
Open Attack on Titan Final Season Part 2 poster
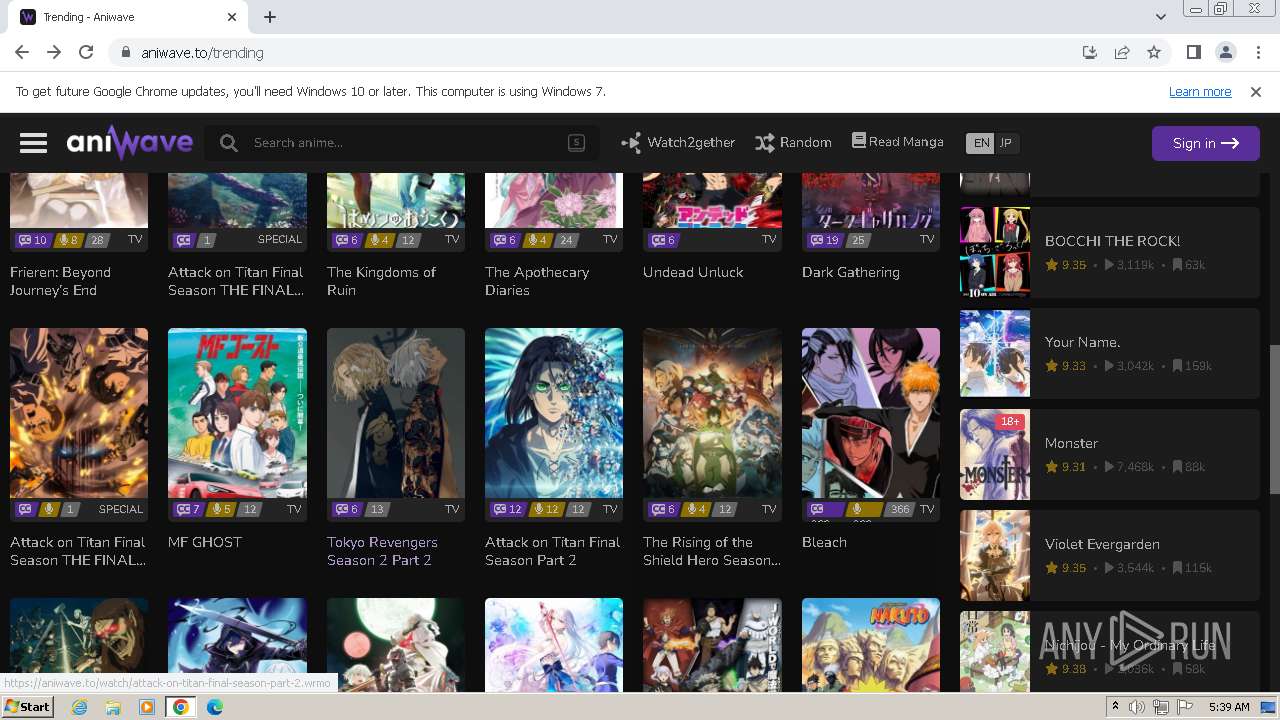(x=554, y=413)
